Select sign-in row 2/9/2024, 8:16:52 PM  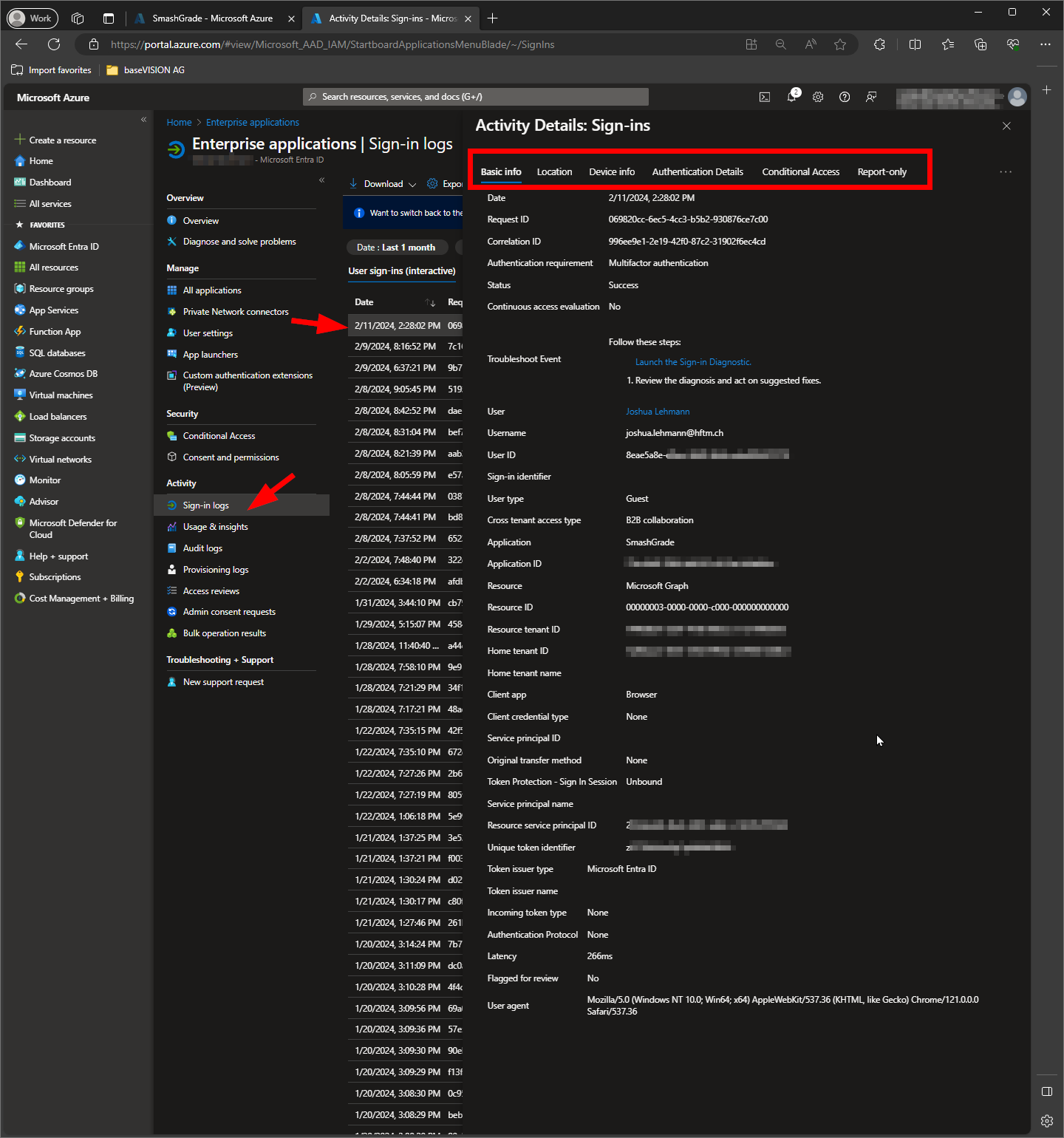405,347
